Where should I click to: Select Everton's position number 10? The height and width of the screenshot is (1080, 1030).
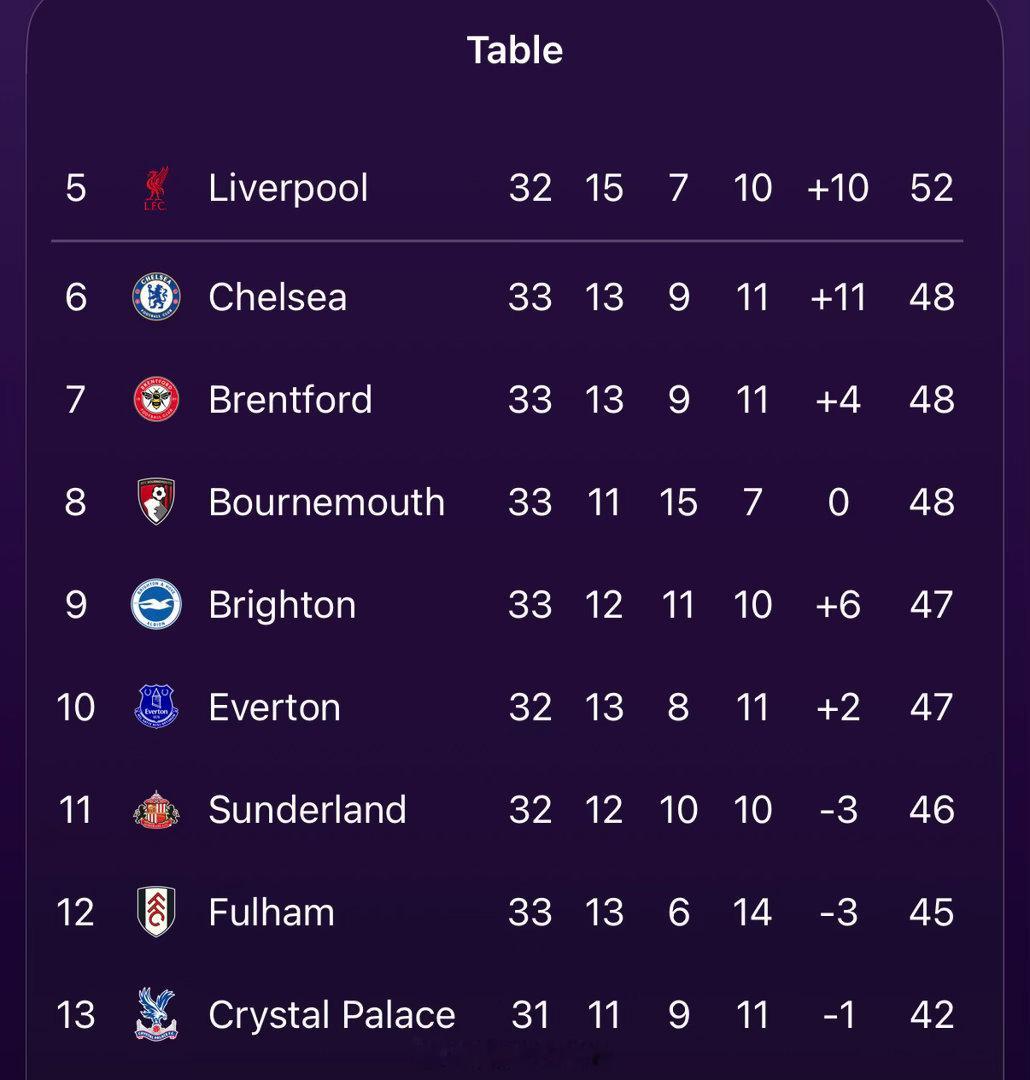click(75, 707)
